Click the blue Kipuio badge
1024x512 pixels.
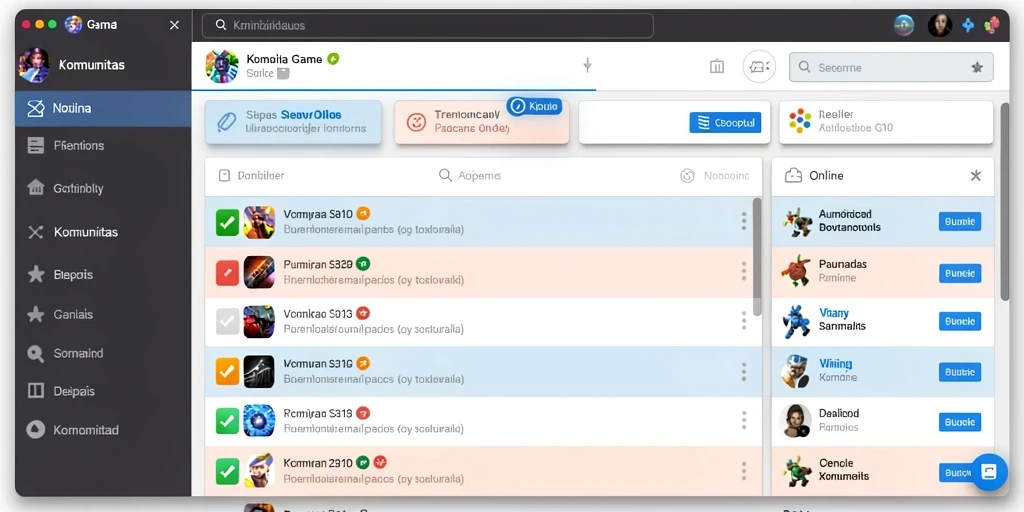tap(534, 106)
